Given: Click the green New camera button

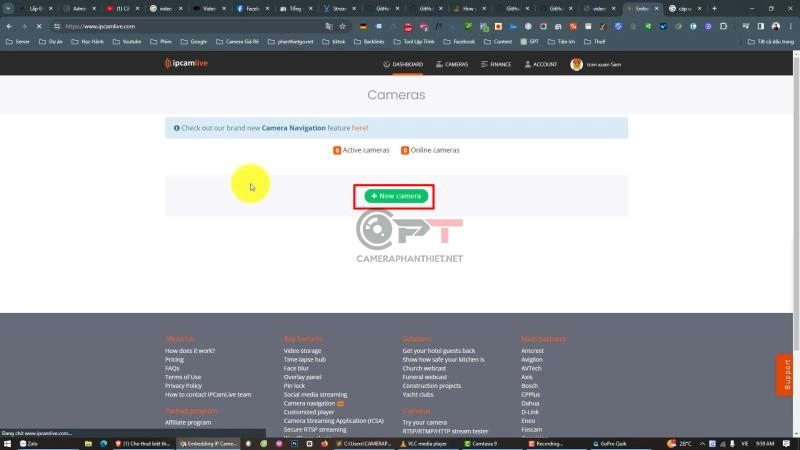Looking at the screenshot, I should (396, 196).
